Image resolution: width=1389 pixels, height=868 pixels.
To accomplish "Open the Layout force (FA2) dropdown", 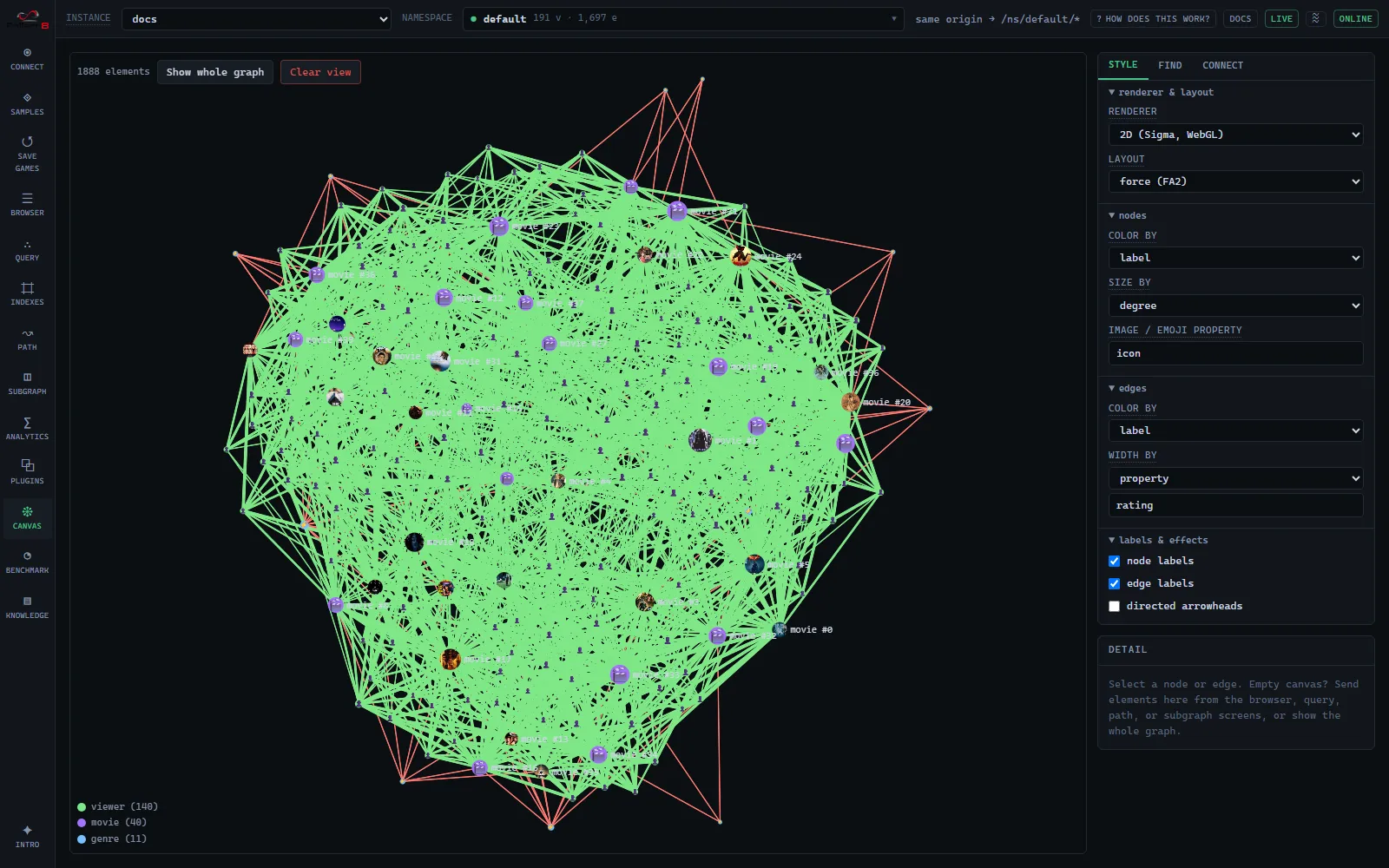I will [1235, 181].
